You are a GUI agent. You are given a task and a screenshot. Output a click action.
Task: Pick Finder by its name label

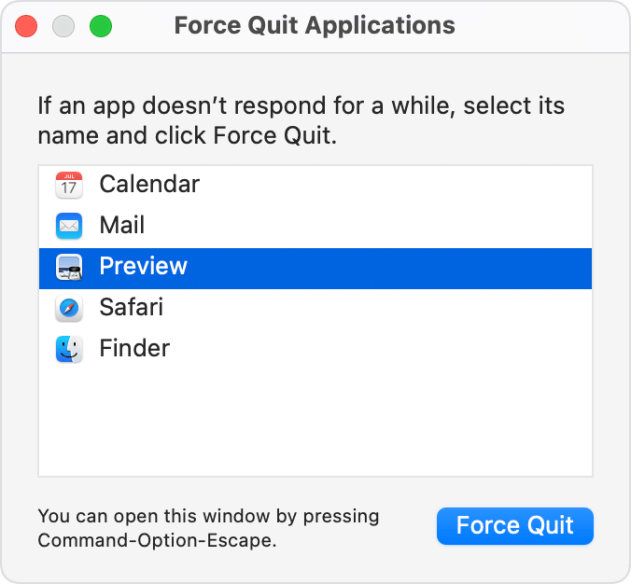pyautogui.click(x=134, y=349)
